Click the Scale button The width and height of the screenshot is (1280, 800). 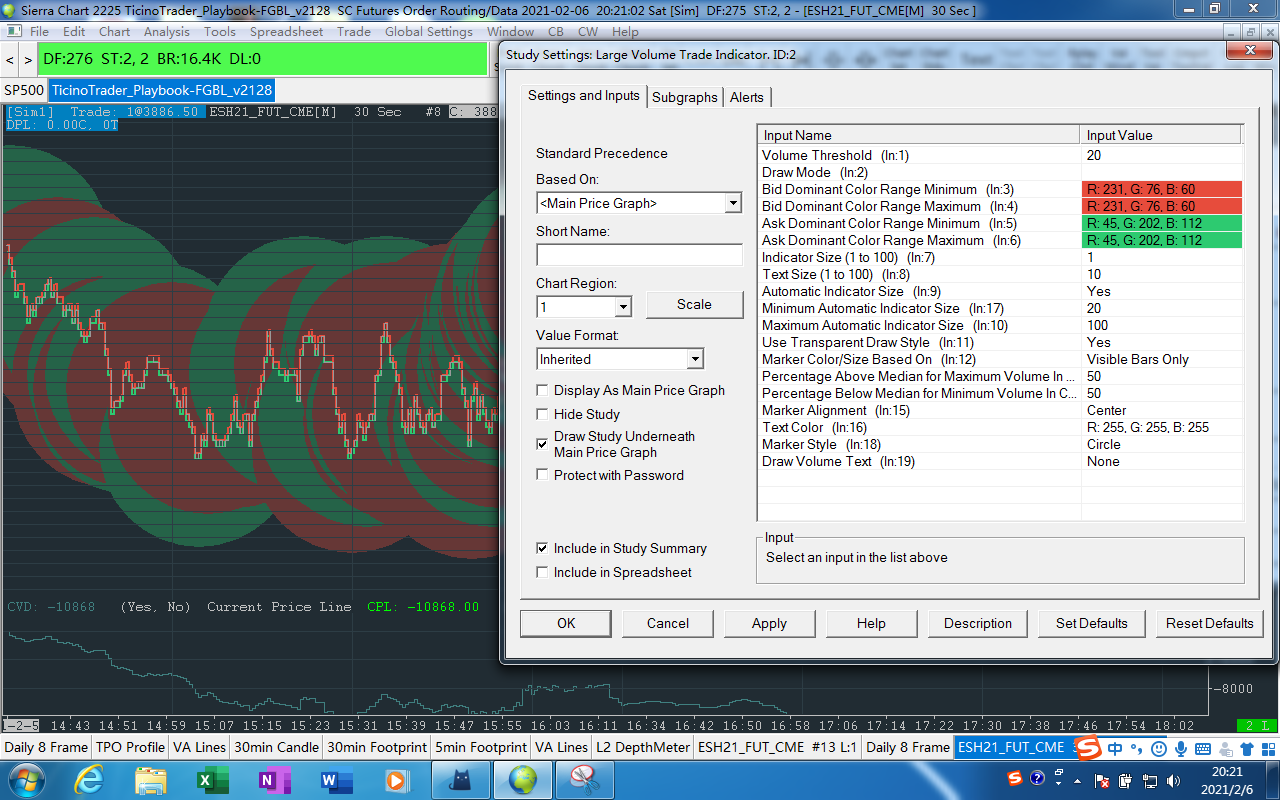point(695,304)
